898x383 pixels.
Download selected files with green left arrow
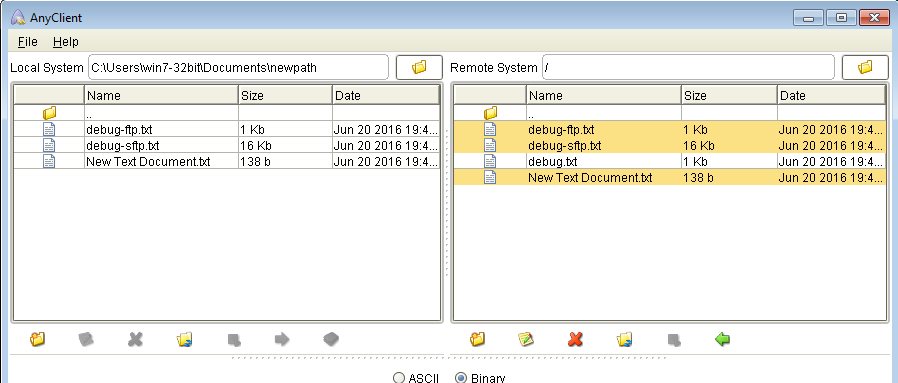[x=723, y=339]
